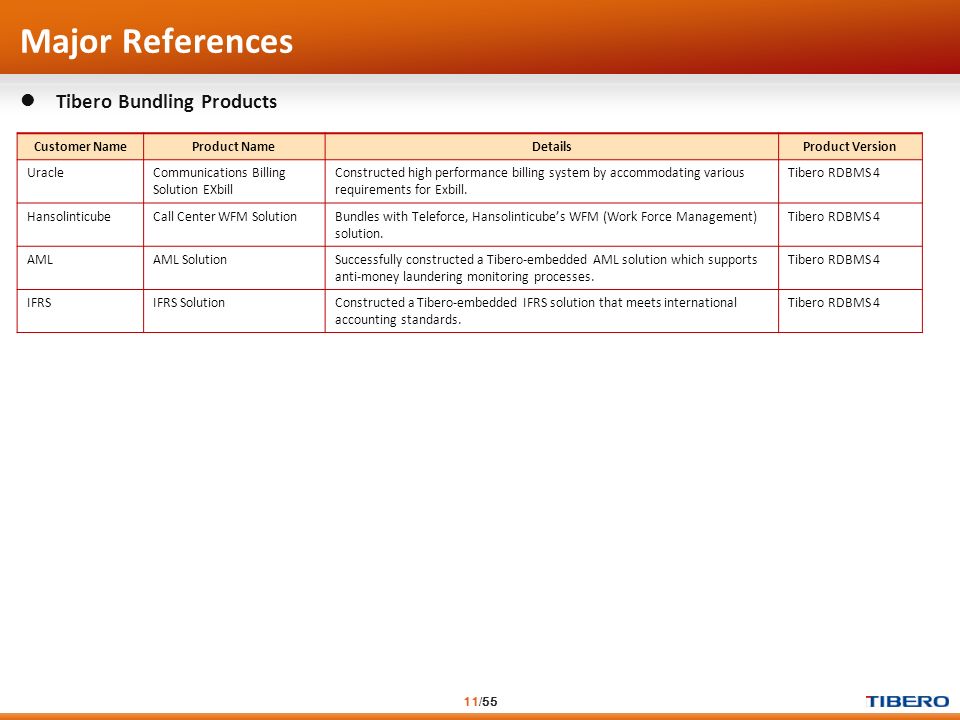Click the Details column header
Viewport: 960px width, 720px height.
552,147
